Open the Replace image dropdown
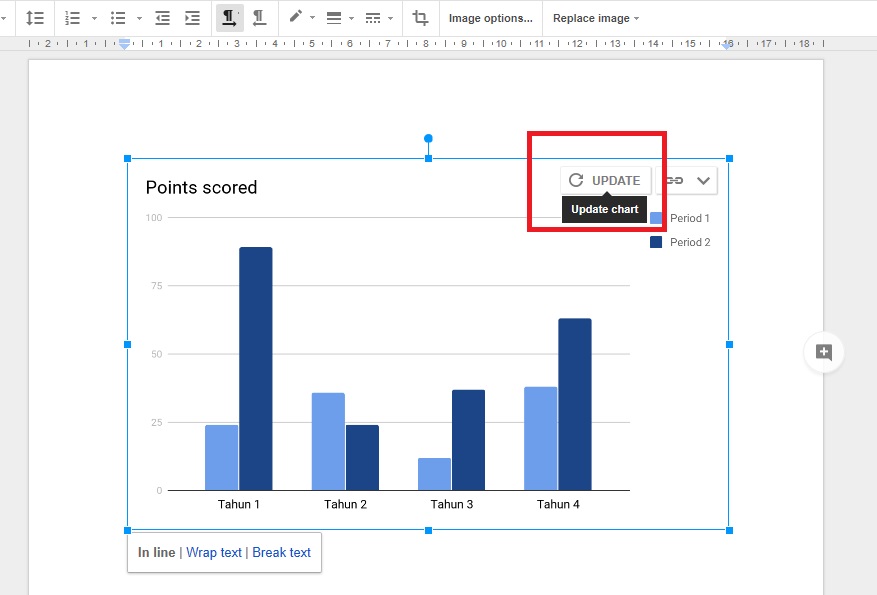Image resolution: width=877 pixels, height=595 pixels. 594,17
